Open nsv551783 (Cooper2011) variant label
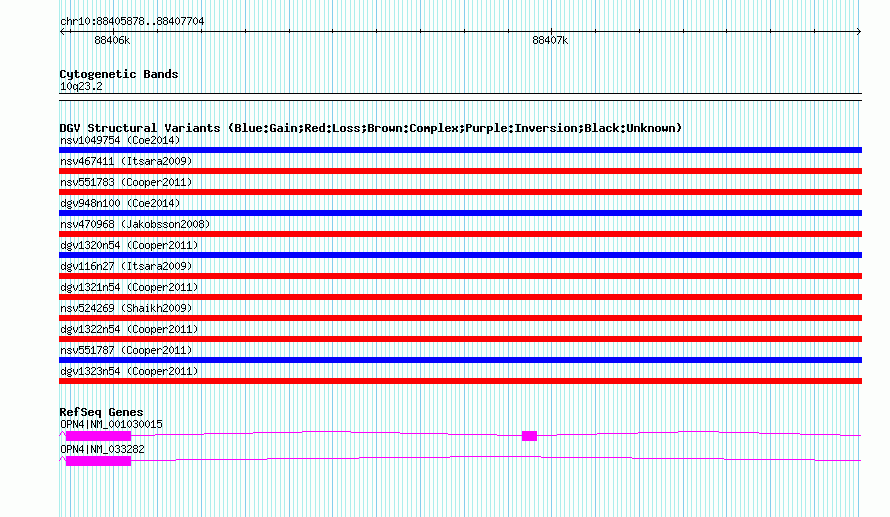 [126, 182]
